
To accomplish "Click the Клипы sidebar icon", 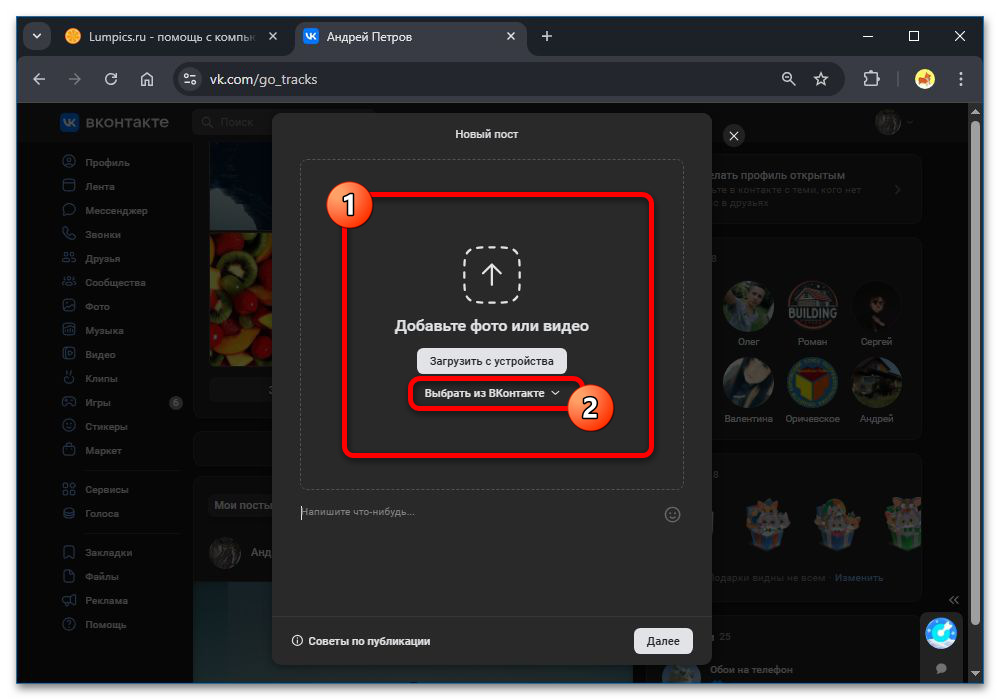I will coord(69,378).
